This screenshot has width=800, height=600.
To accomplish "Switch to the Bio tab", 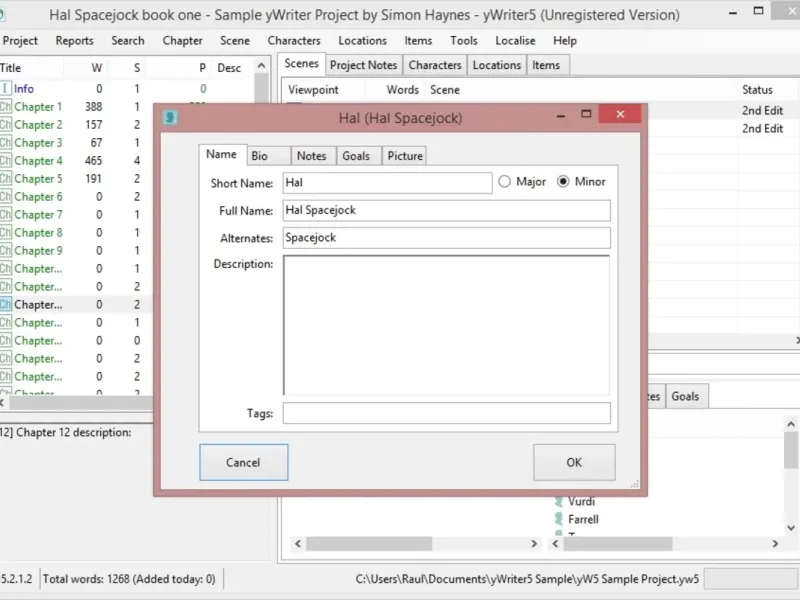I will (x=269, y=156).
